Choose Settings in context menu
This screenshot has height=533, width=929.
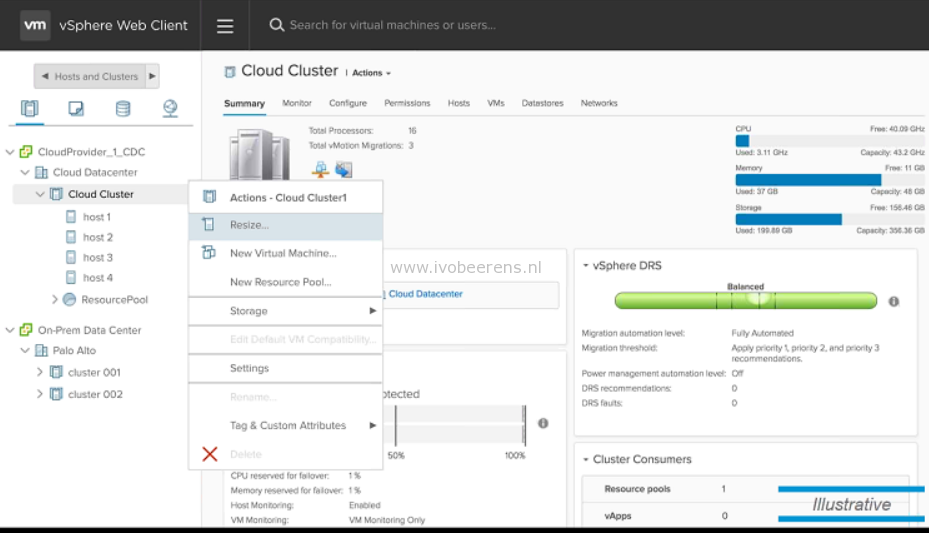coord(286,368)
